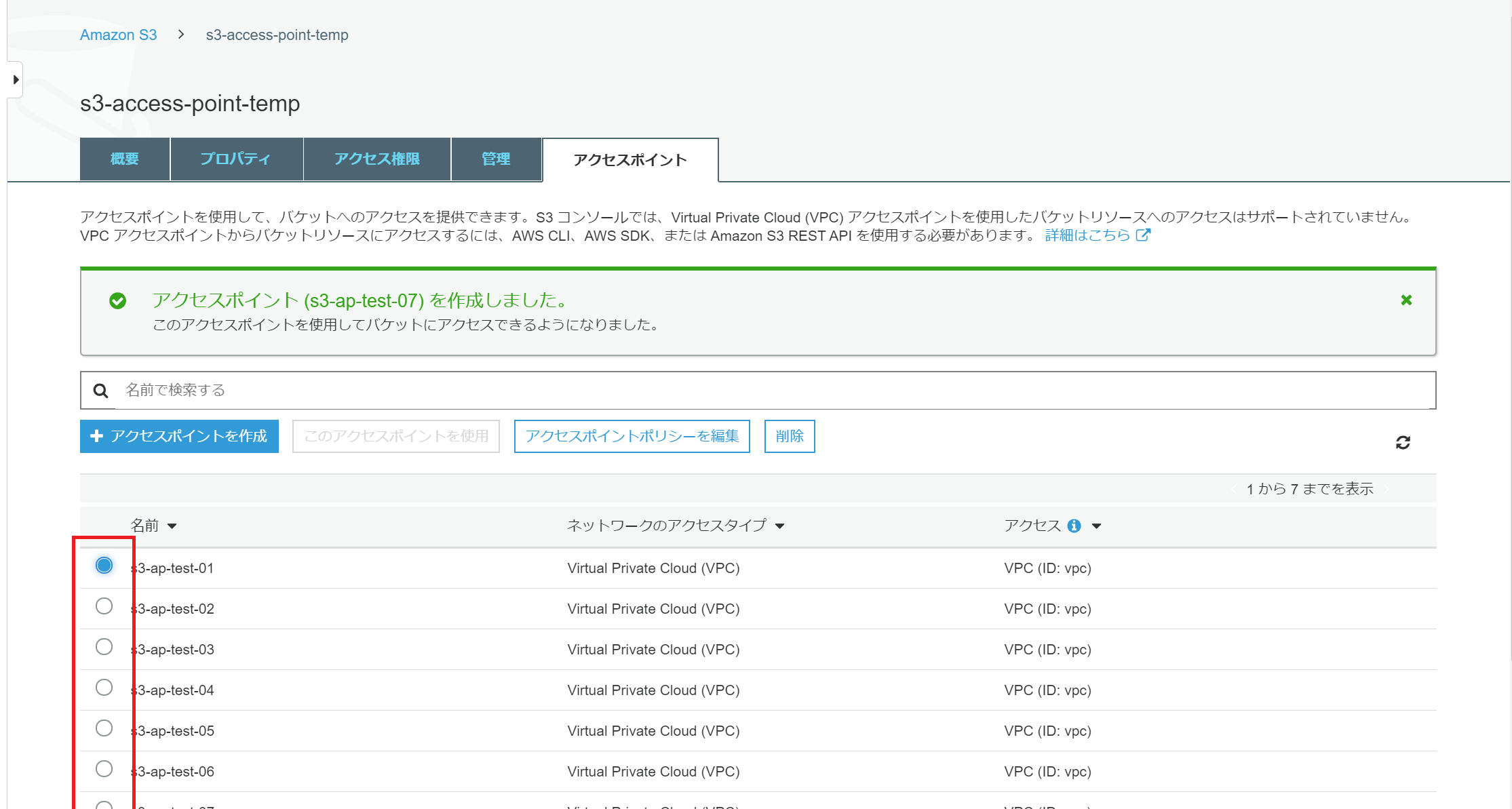The height and width of the screenshot is (809, 1512).
Task: Dismiss the success notification with the X icon
Action: pyautogui.click(x=1407, y=300)
